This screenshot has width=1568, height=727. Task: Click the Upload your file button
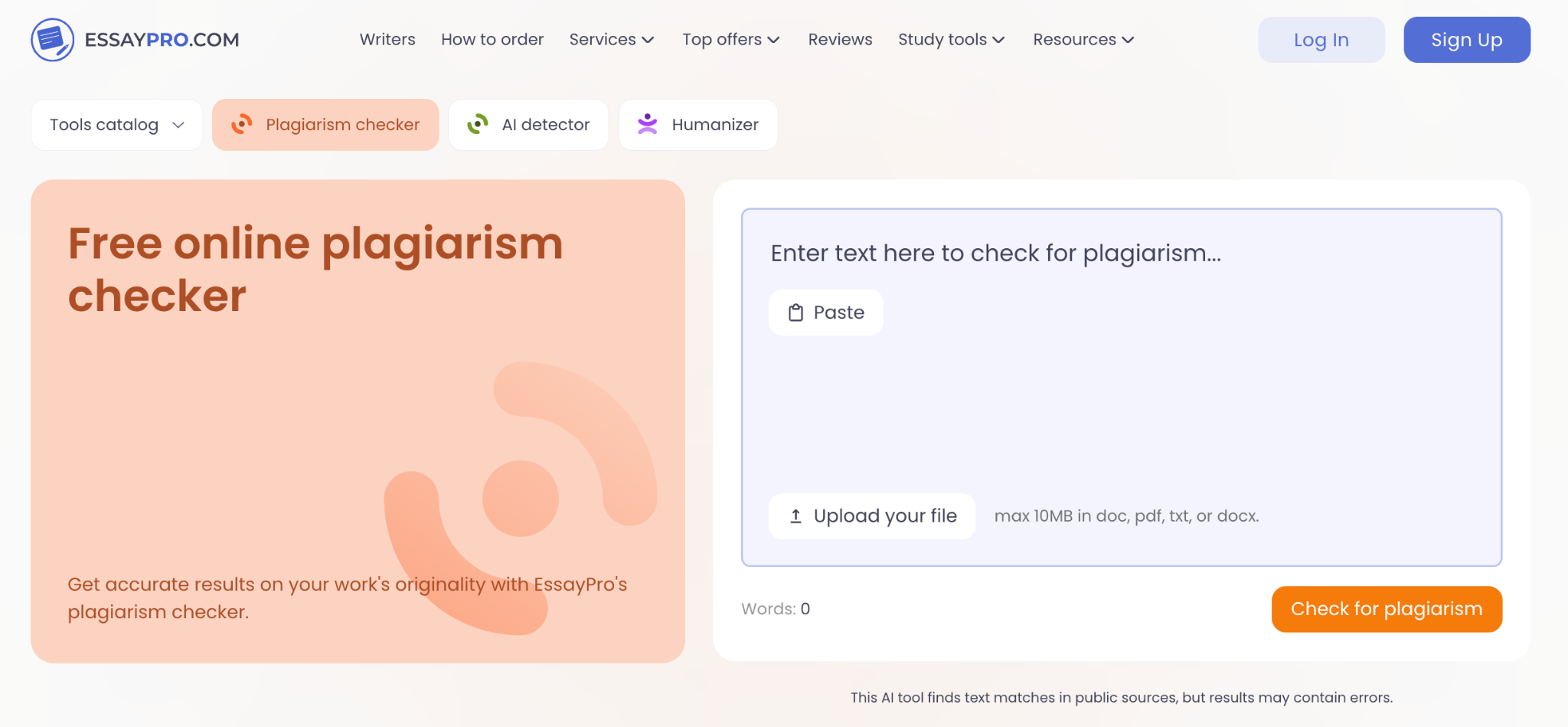click(871, 516)
